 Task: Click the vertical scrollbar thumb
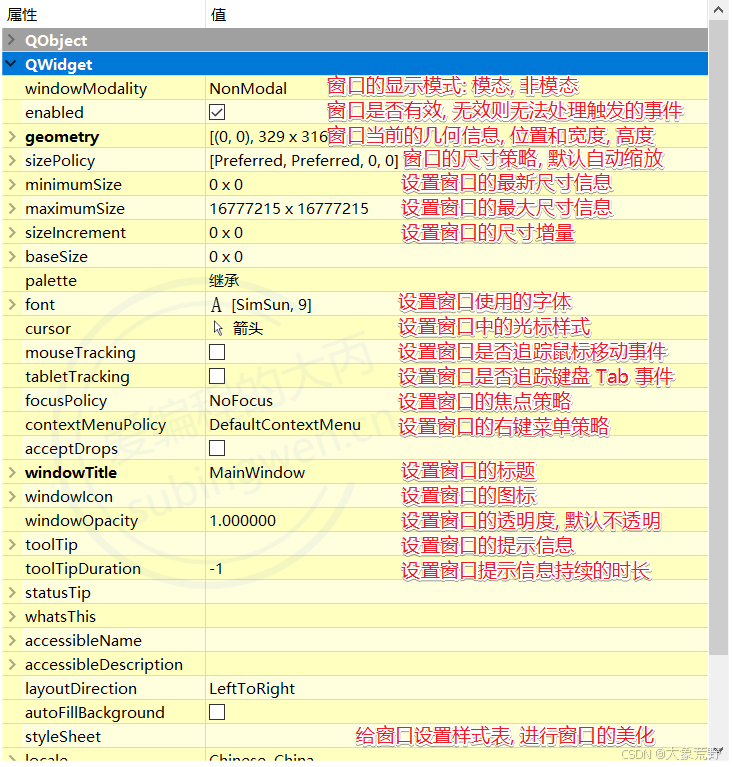(718, 337)
